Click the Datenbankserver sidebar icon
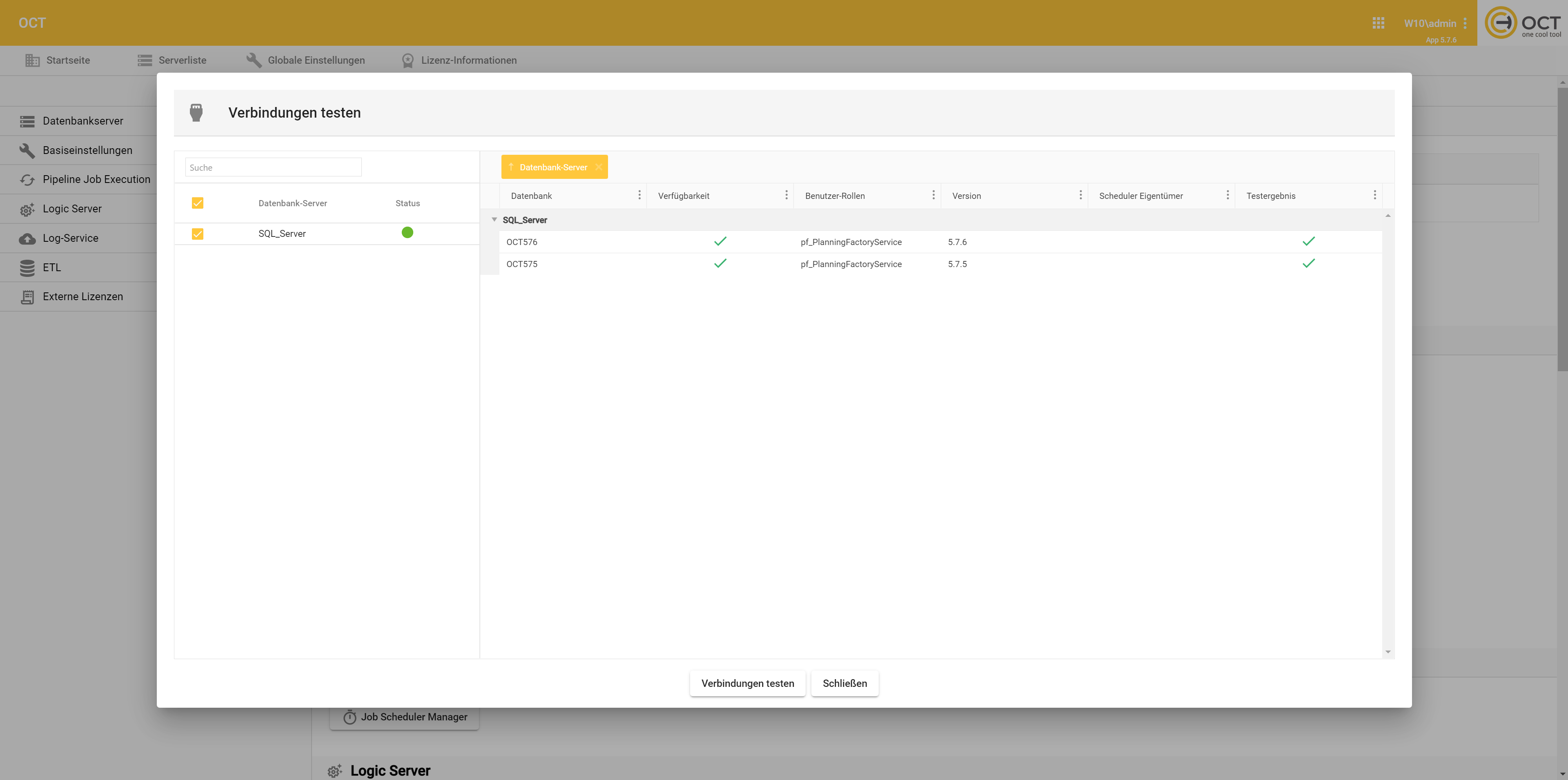 [27, 121]
